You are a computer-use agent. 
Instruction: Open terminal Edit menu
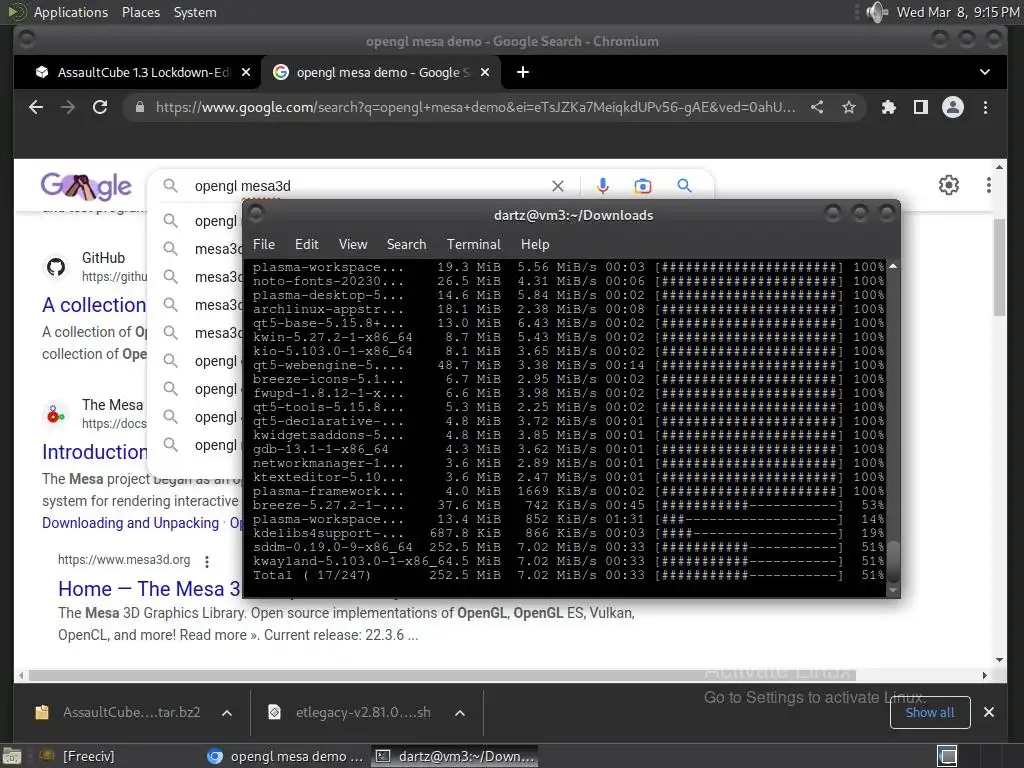(306, 244)
